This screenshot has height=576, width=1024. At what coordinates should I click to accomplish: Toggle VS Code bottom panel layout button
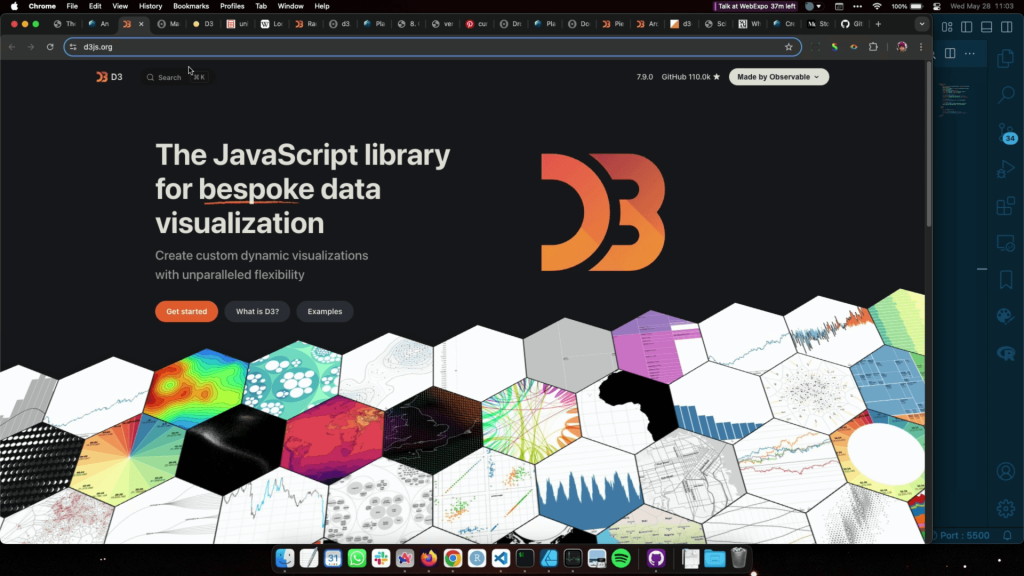coord(986,27)
